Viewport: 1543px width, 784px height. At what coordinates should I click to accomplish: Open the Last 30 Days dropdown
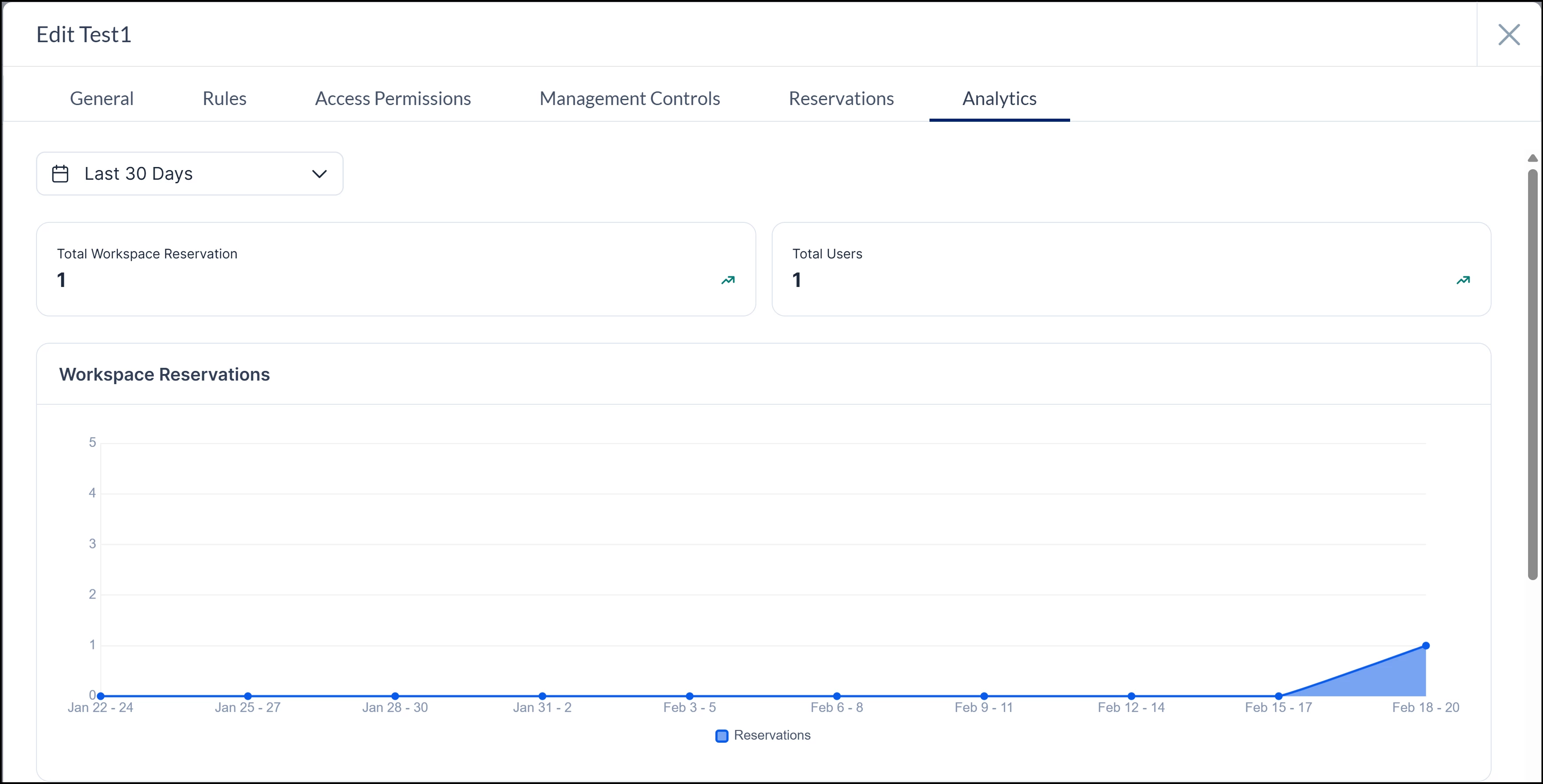click(189, 174)
